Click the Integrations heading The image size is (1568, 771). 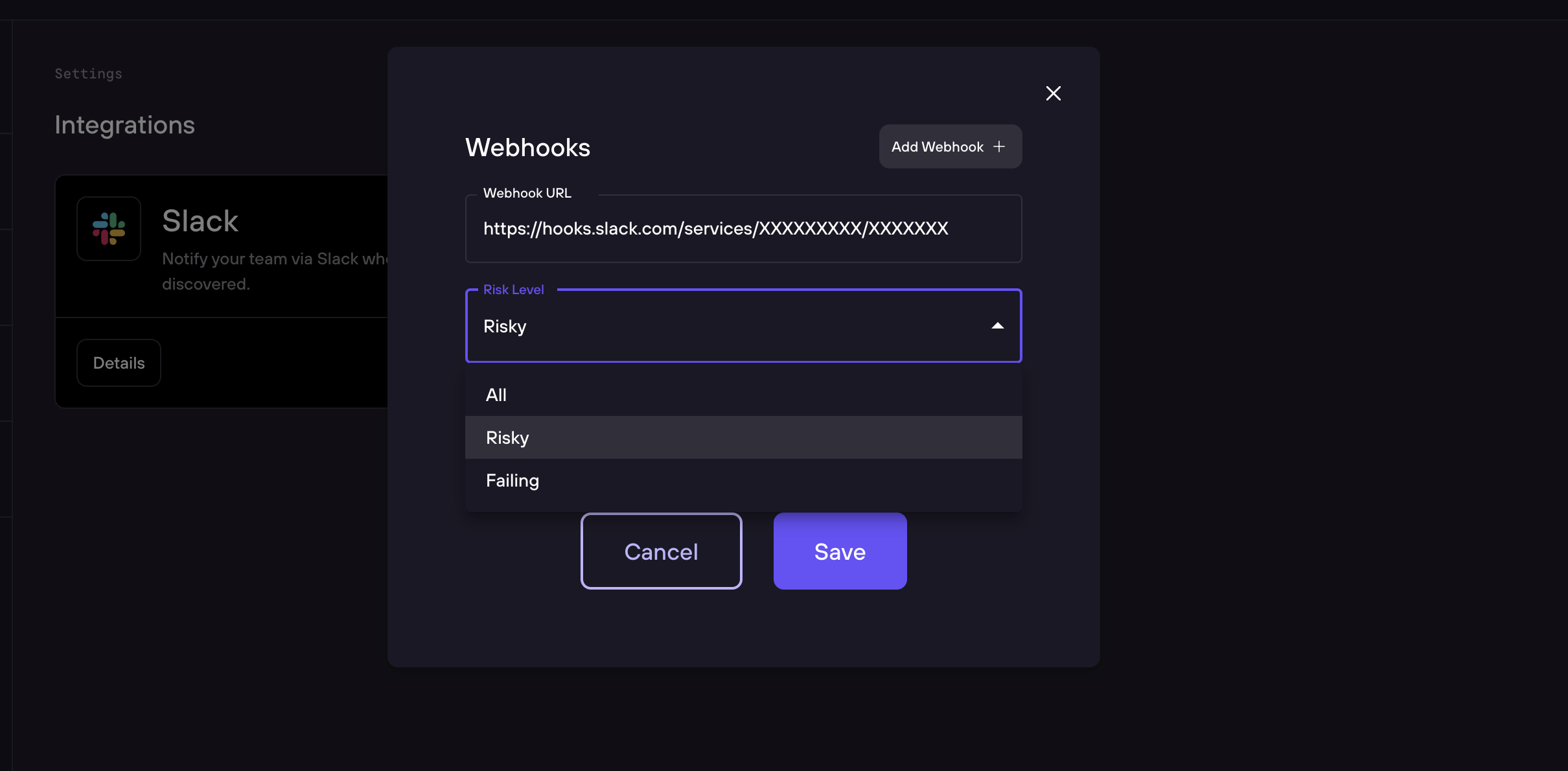tap(124, 124)
